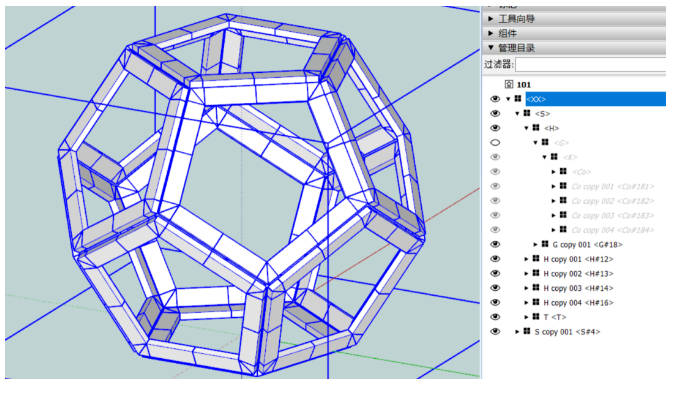Click the component icon of G copy 001
The image size is (677, 394).
click(x=545, y=244)
